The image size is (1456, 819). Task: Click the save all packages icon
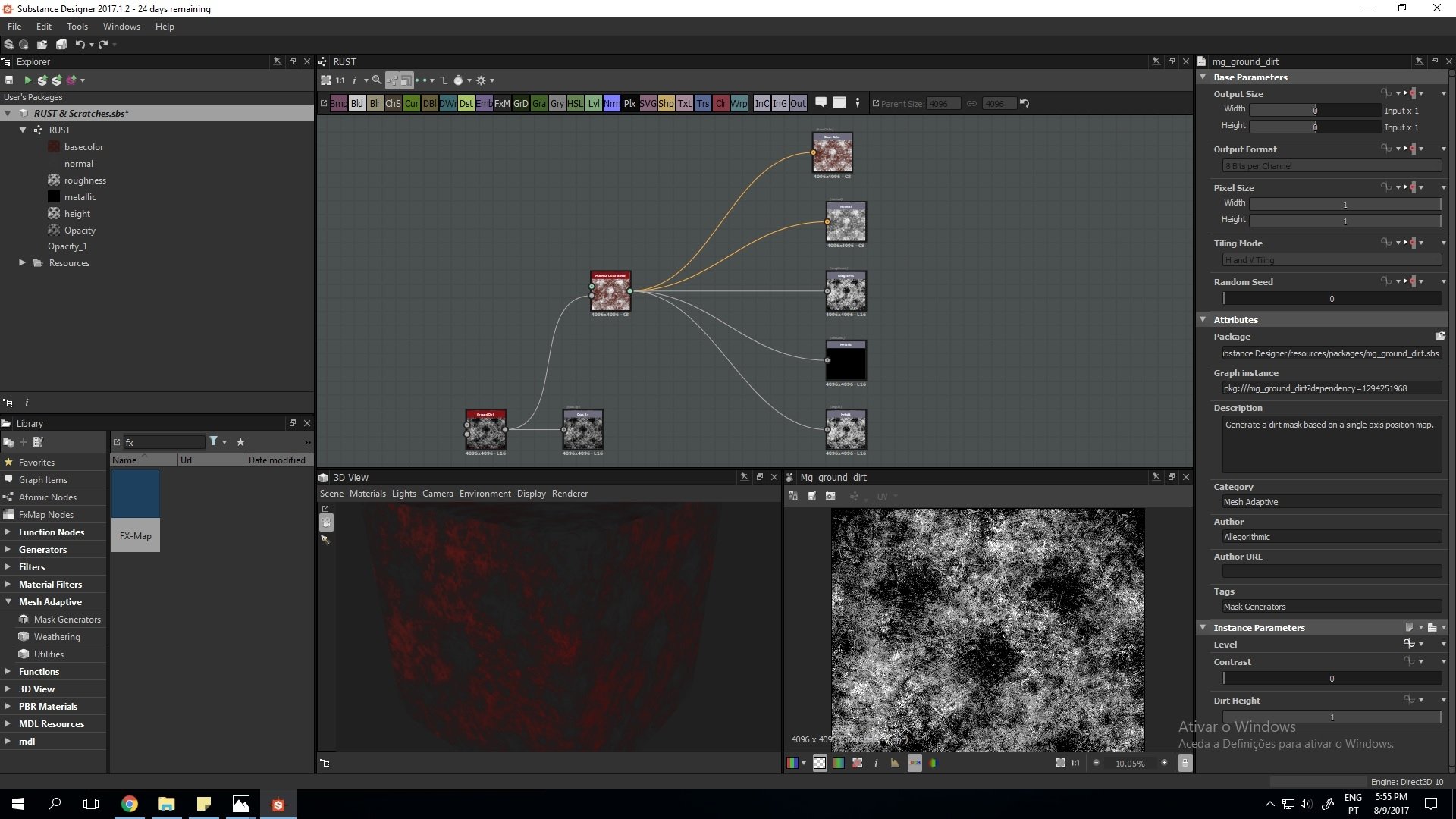[61, 45]
